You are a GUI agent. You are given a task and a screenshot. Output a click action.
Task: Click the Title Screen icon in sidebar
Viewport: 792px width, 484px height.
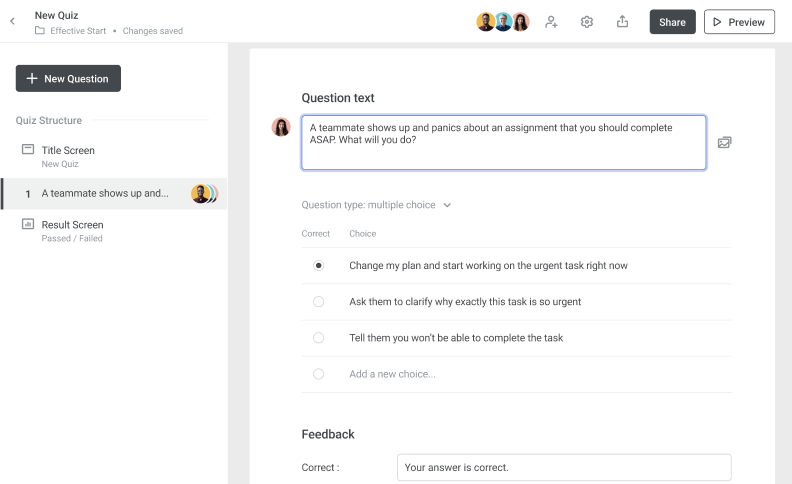(28, 150)
